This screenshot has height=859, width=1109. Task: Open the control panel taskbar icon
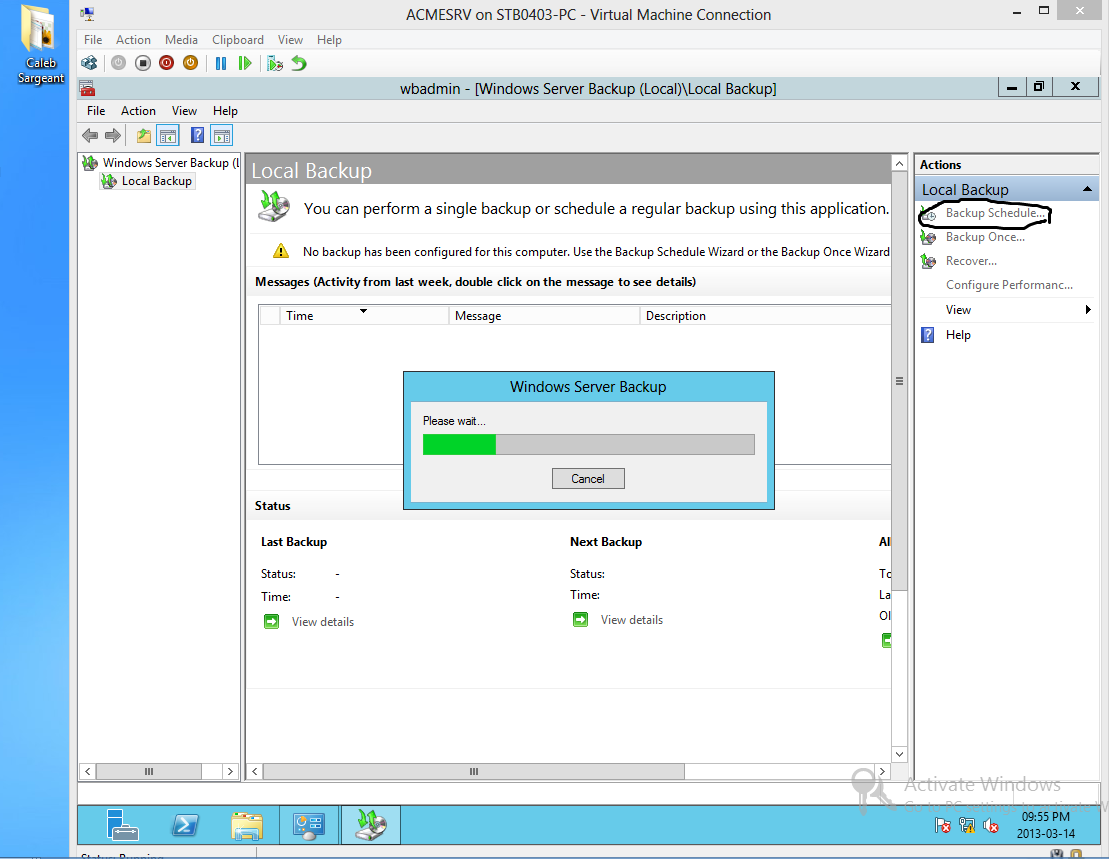pyautogui.click(x=308, y=825)
